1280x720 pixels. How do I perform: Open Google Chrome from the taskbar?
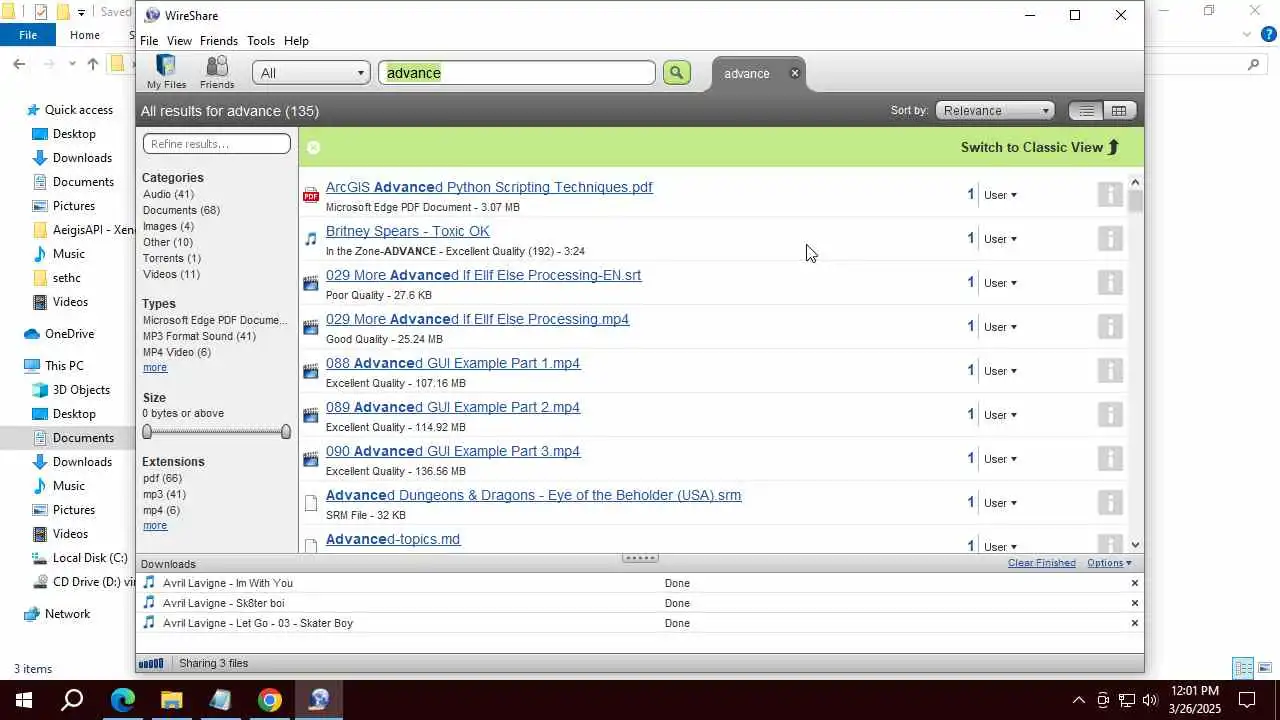(270, 700)
